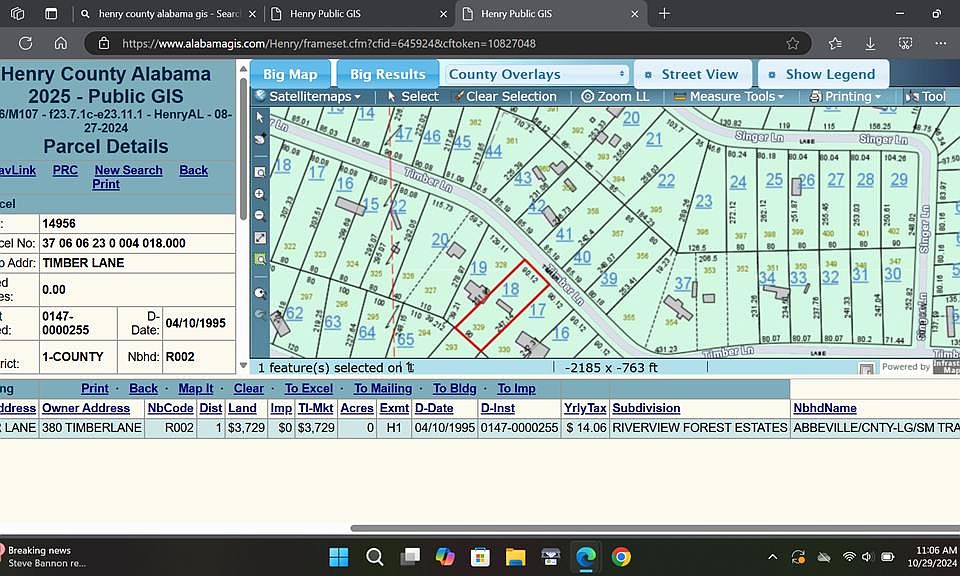Select the arrow pointer tool in map sidebar
Screen dimensions: 960x576
pos(260,117)
